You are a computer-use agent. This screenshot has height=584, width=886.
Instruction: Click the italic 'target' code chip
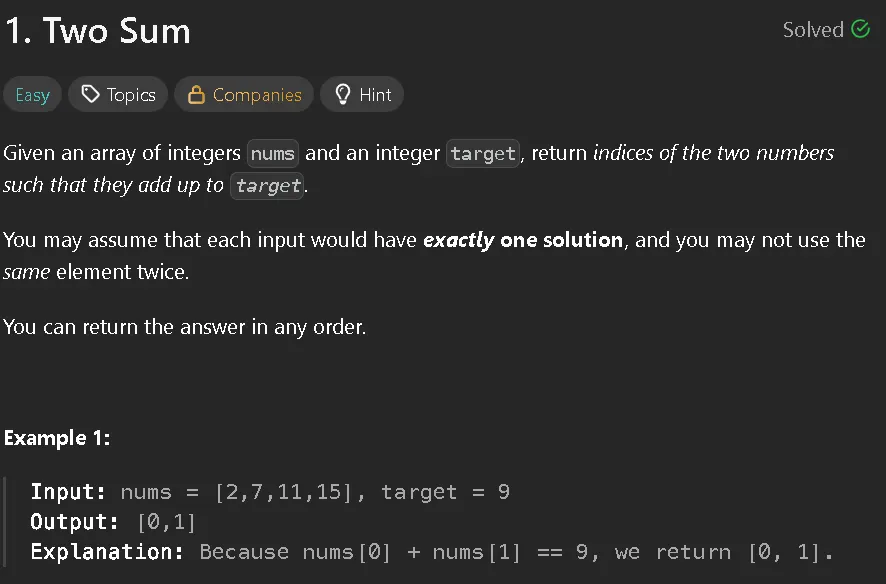point(267,186)
